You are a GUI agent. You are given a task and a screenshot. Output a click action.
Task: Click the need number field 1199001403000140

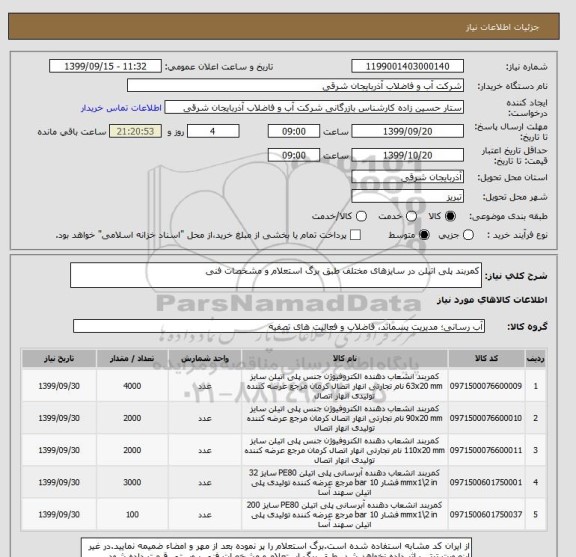pos(407,67)
